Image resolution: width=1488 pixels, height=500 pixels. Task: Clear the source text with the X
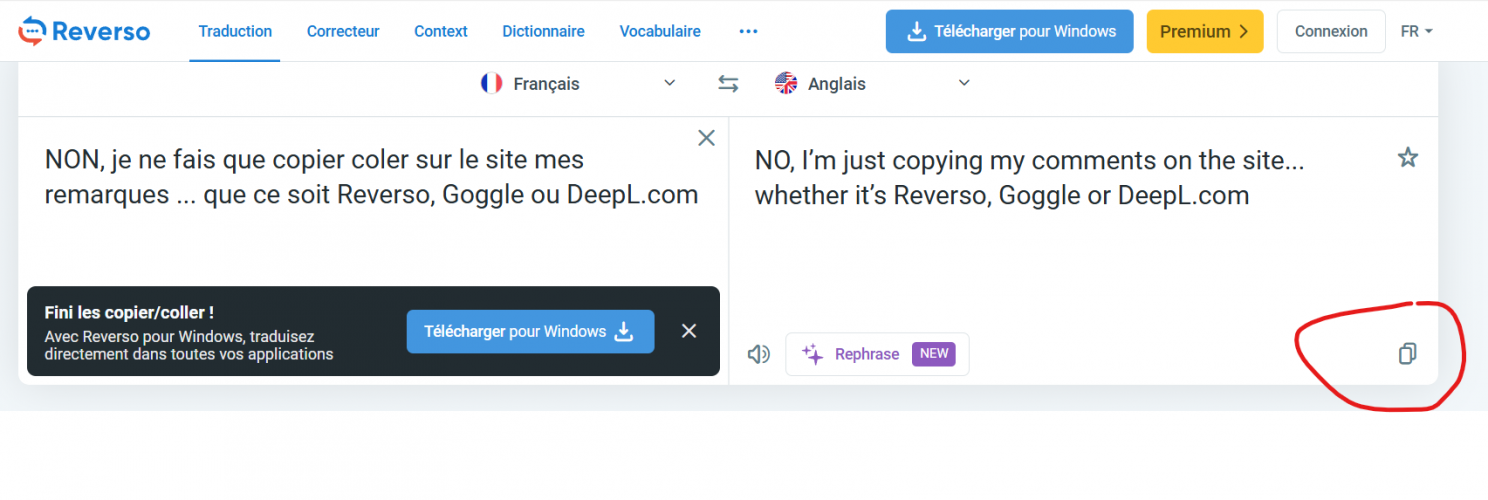(x=706, y=138)
